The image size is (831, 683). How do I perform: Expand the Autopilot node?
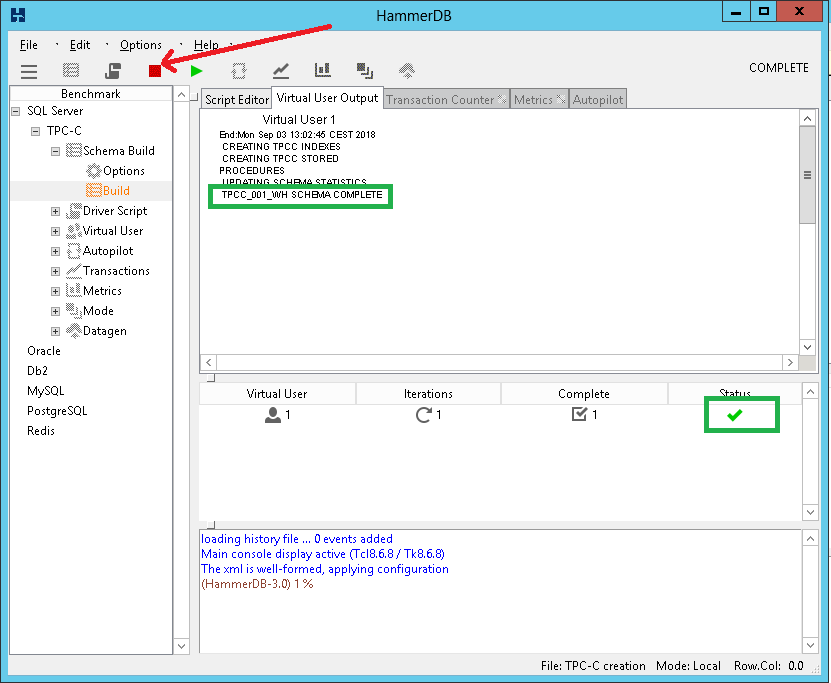coord(56,251)
